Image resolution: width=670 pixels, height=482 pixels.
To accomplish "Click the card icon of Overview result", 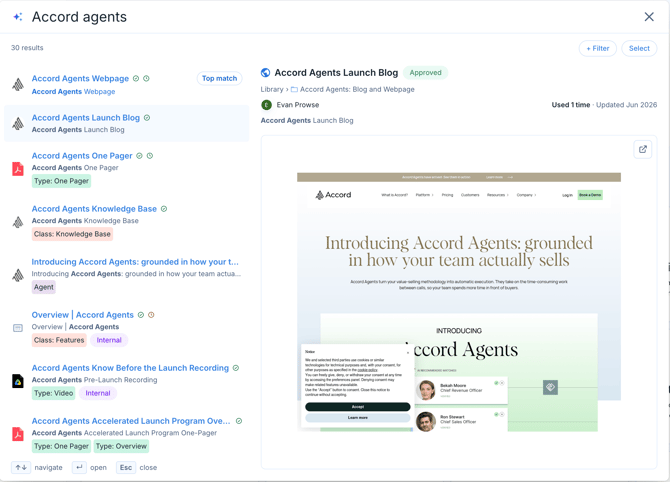I will coord(18,328).
